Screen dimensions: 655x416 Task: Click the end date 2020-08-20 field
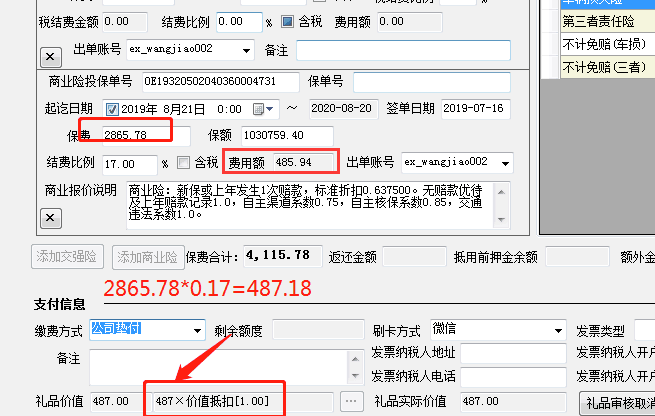[x=344, y=109]
